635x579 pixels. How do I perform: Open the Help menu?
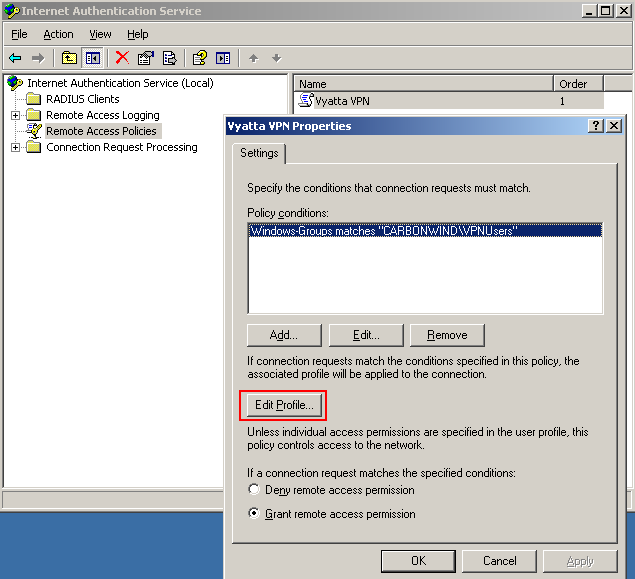click(138, 34)
